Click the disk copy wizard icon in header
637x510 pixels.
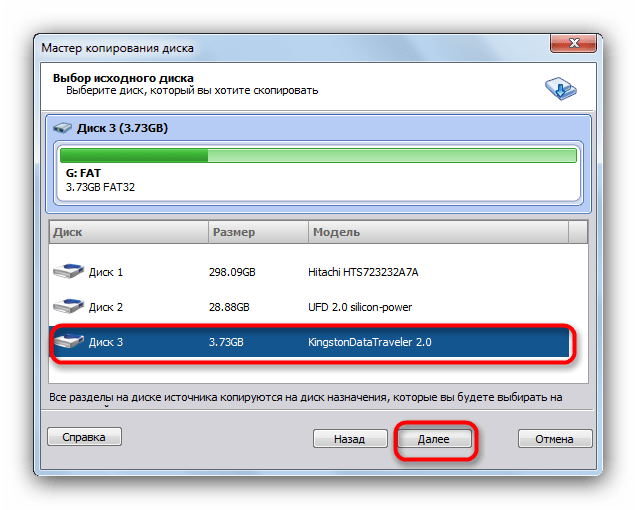(560, 89)
